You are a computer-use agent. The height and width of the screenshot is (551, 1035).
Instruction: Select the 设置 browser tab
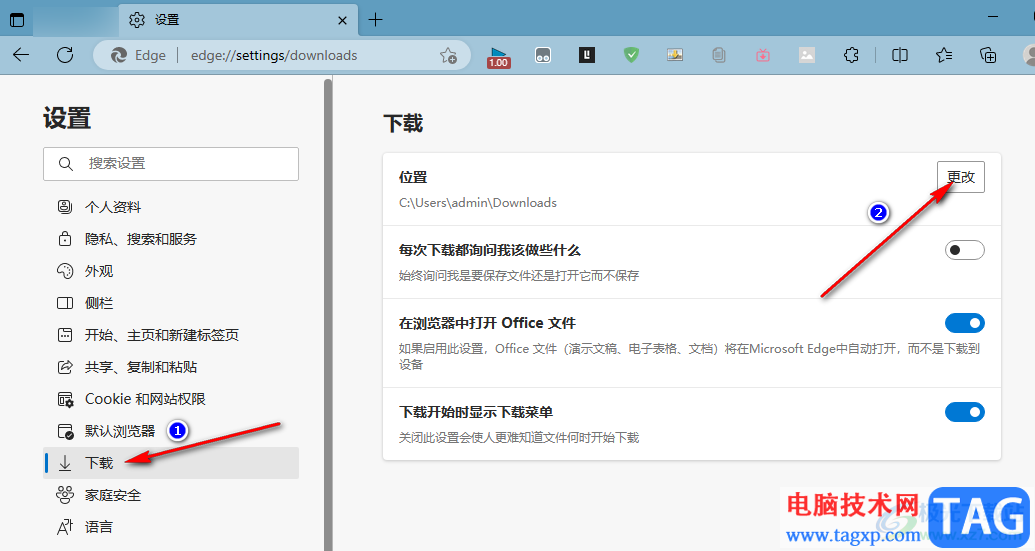click(238, 20)
